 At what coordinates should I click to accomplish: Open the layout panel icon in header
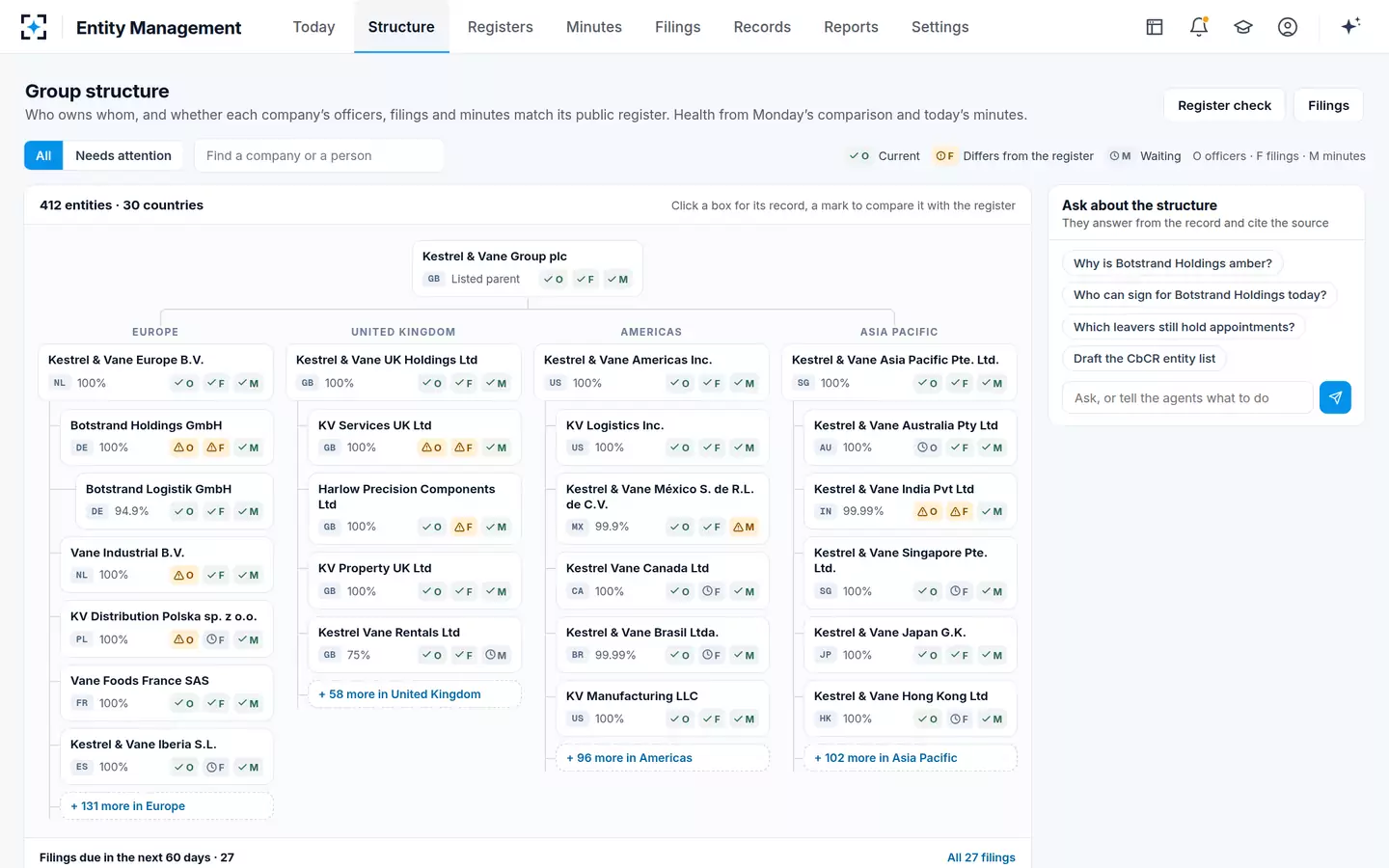pos(1155,27)
